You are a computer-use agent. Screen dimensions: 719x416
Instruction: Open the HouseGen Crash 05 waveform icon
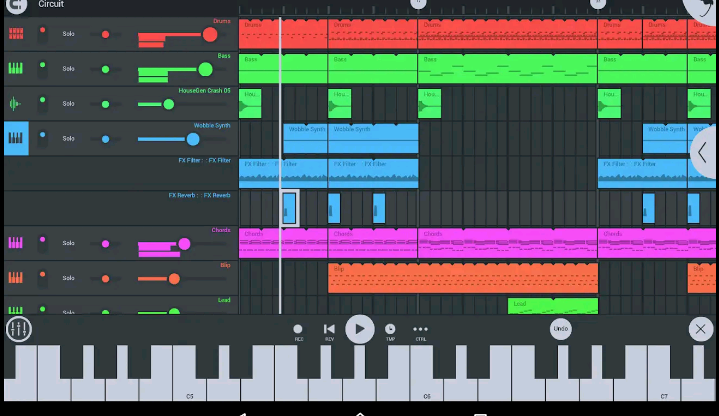click(15, 104)
